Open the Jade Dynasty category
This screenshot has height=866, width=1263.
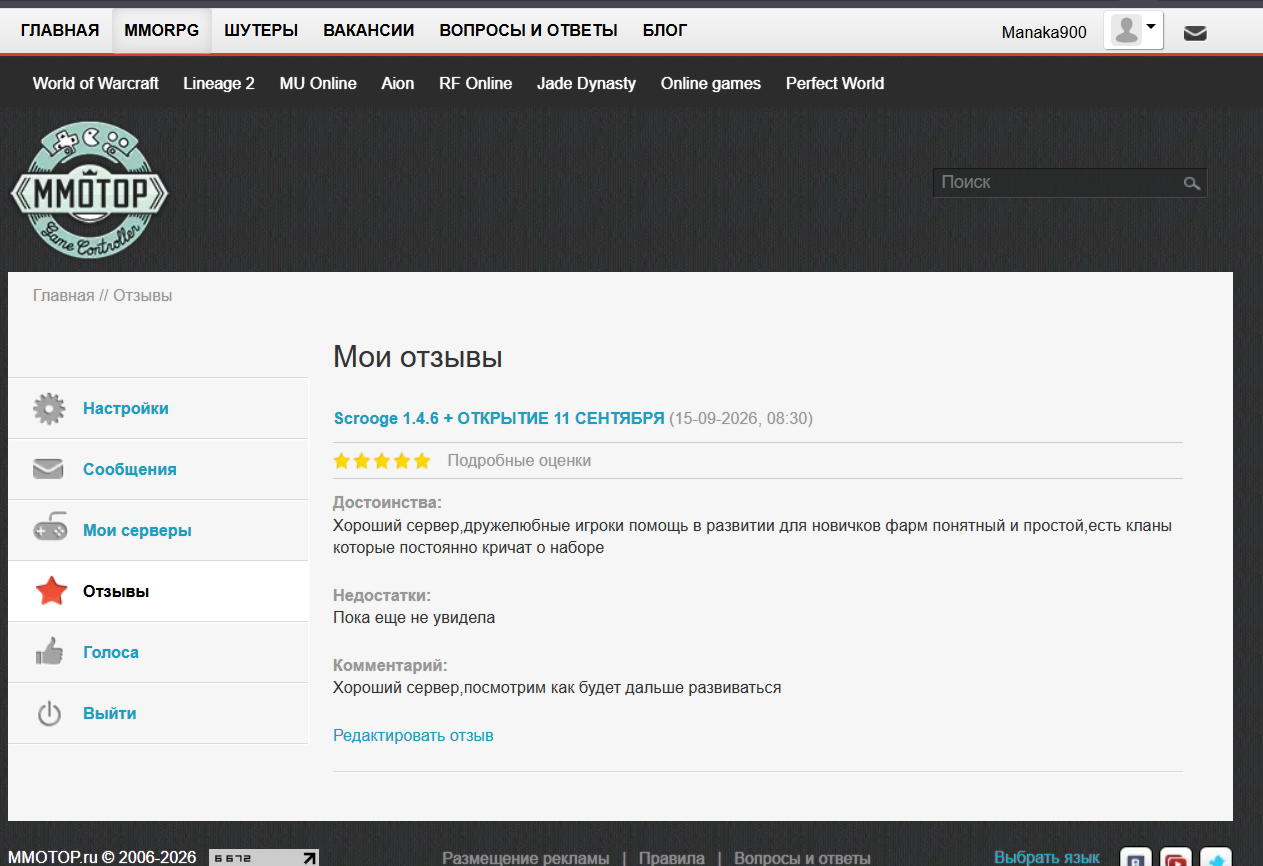pyautogui.click(x=586, y=83)
